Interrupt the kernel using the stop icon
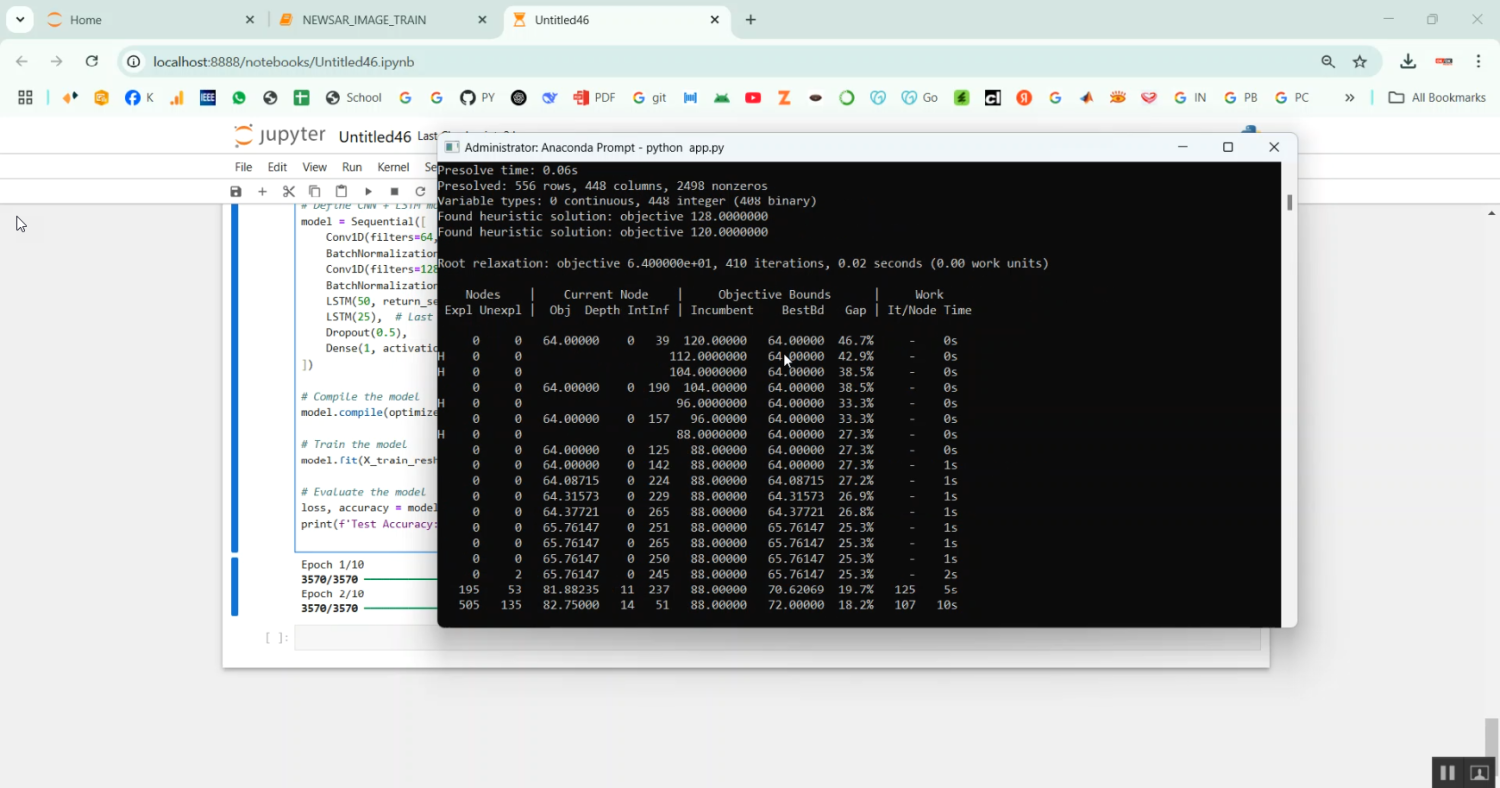1500x788 pixels. [394, 191]
